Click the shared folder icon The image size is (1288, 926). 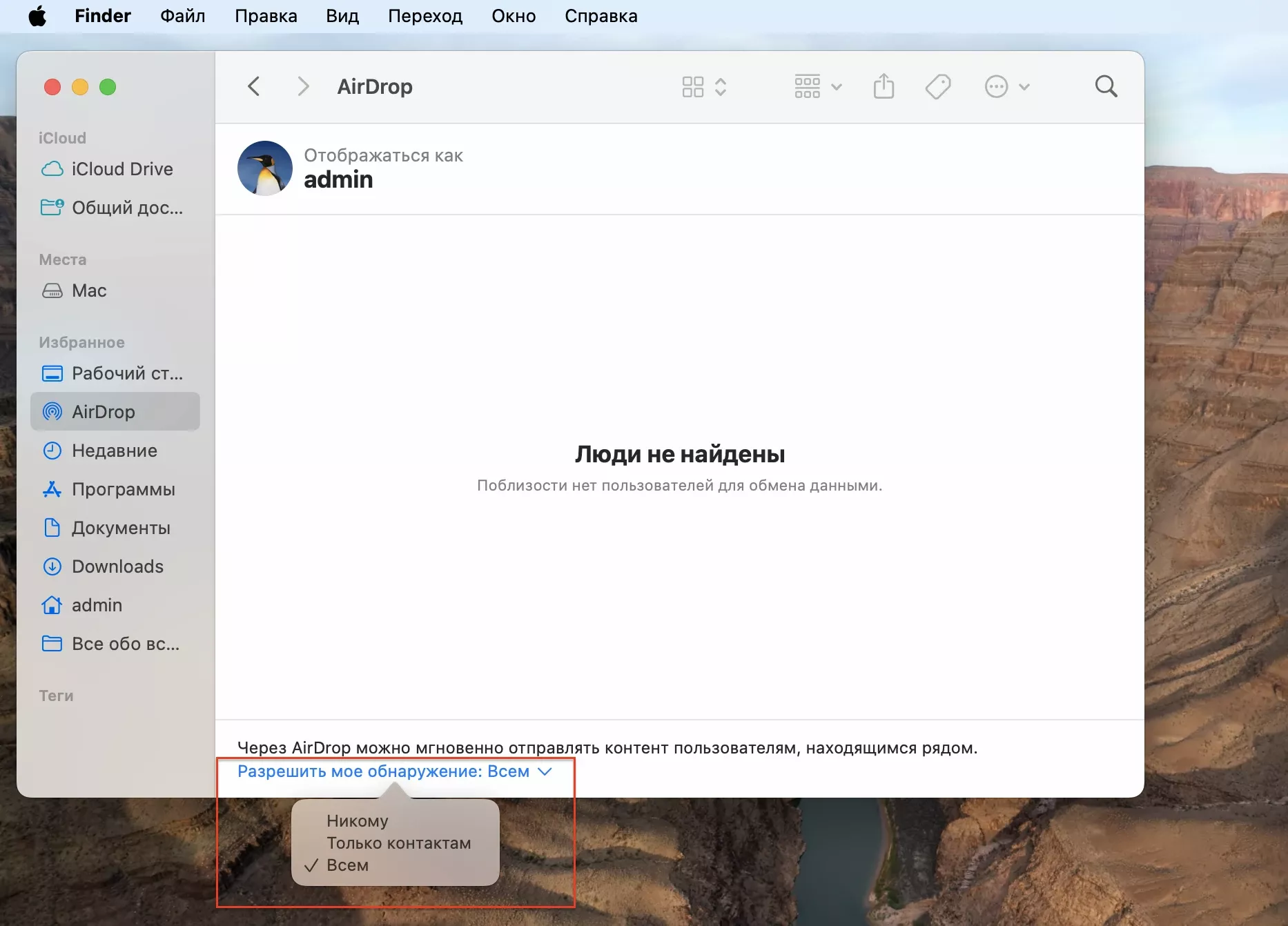(x=52, y=207)
